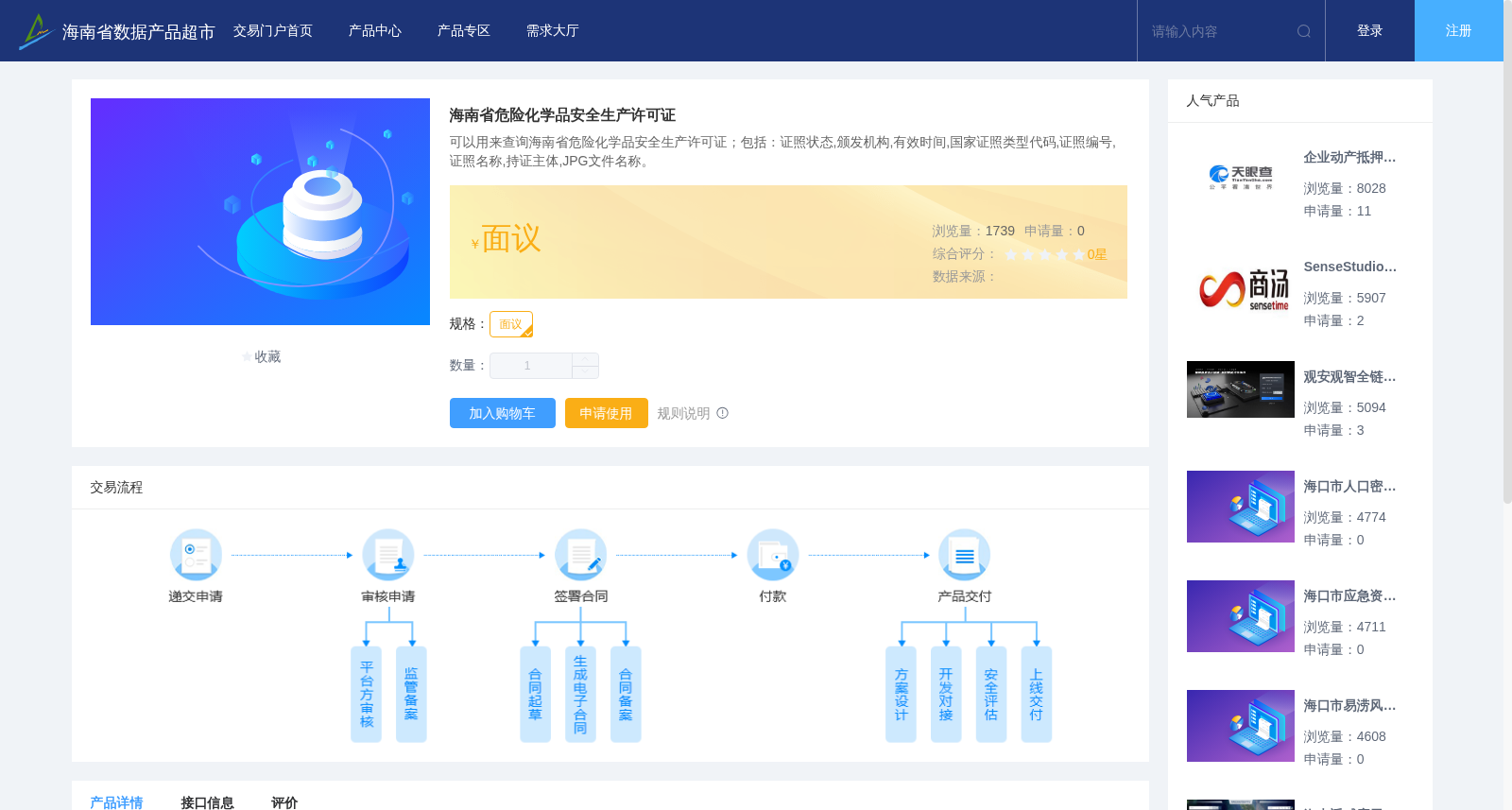Screen dimensions: 1512x810
Task: Click the product cover image
Action: pos(260,212)
